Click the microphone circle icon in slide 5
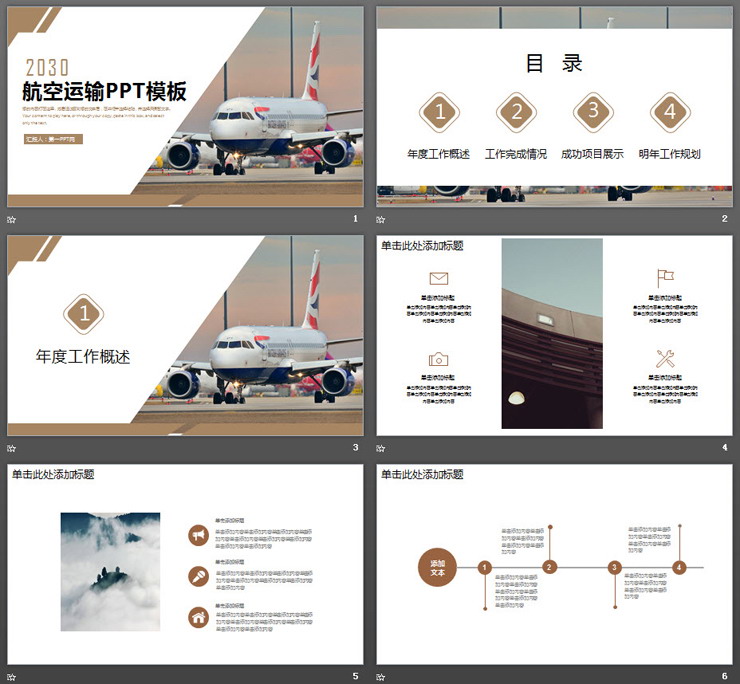This screenshot has height=684, width=740. coord(198,576)
